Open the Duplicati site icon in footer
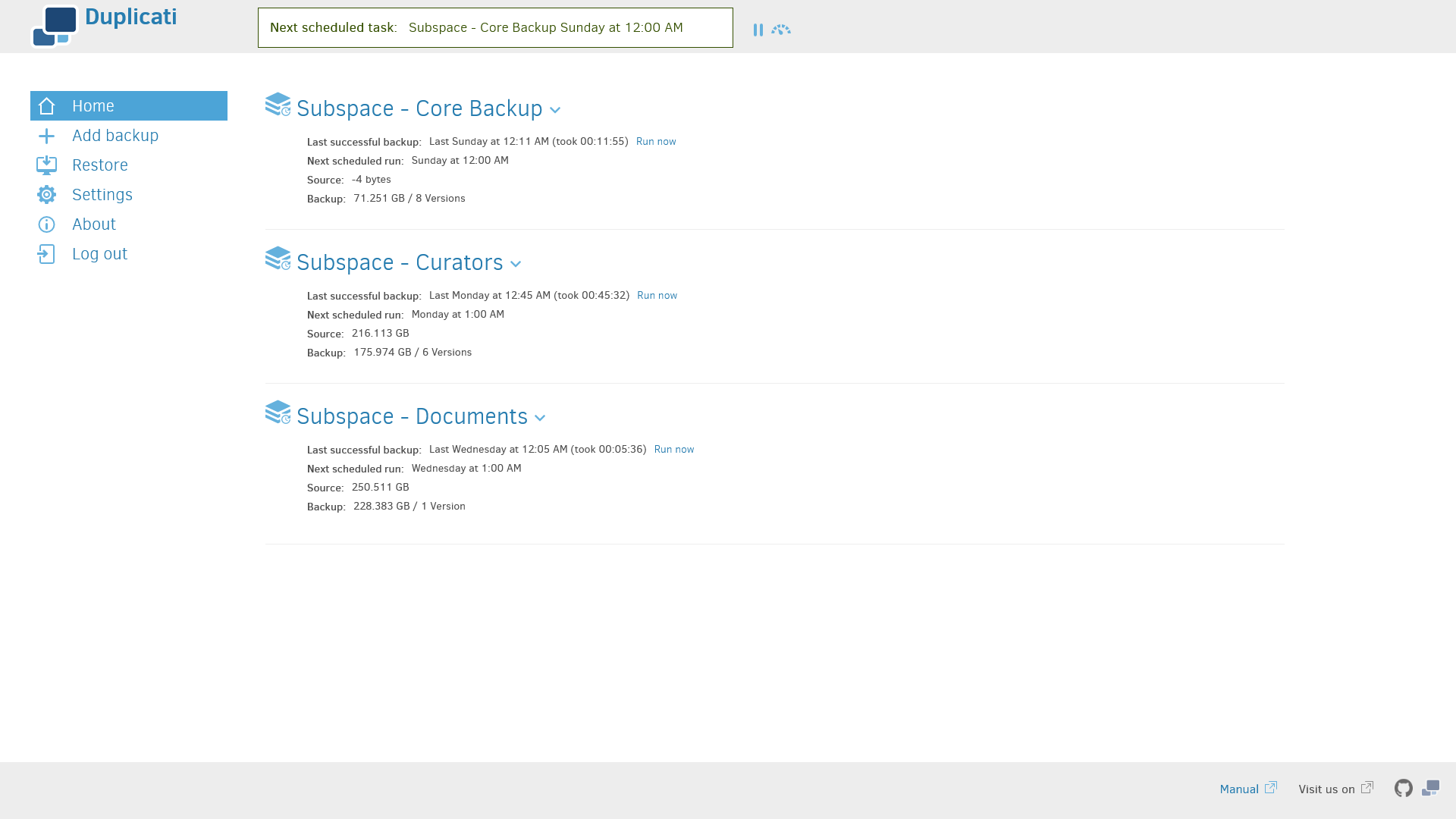The height and width of the screenshot is (819, 1456). pyautogui.click(x=1431, y=789)
